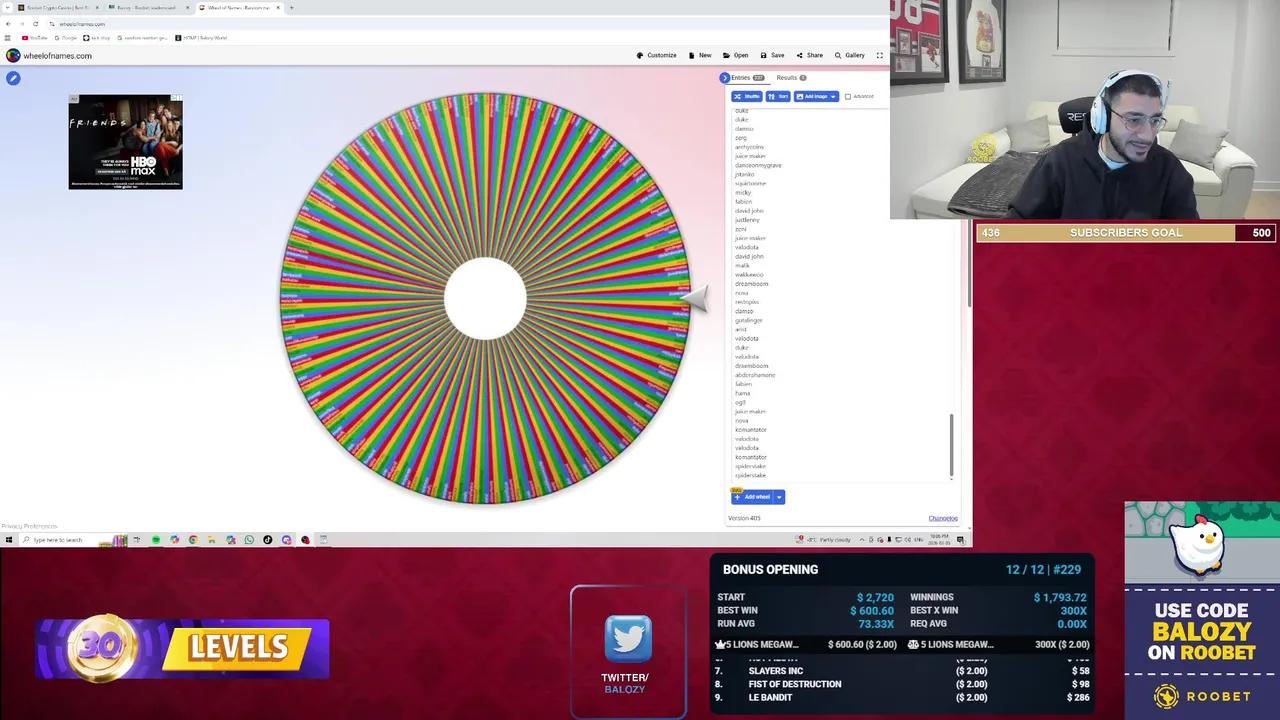1280x720 pixels.
Task: Open the Customize wheel options
Action: pyautogui.click(x=657, y=55)
